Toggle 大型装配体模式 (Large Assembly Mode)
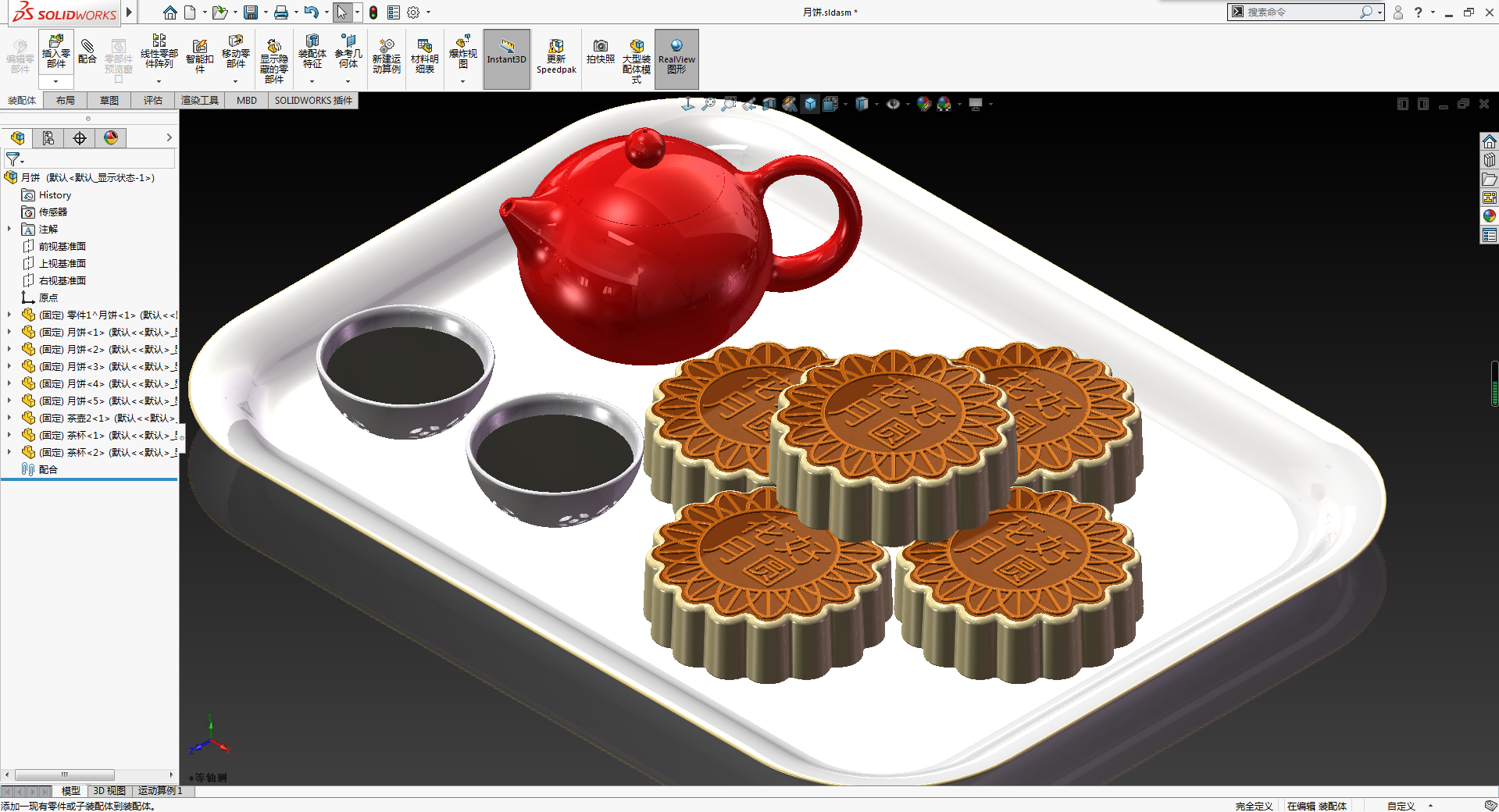This screenshot has width=1499, height=812. (x=637, y=61)
